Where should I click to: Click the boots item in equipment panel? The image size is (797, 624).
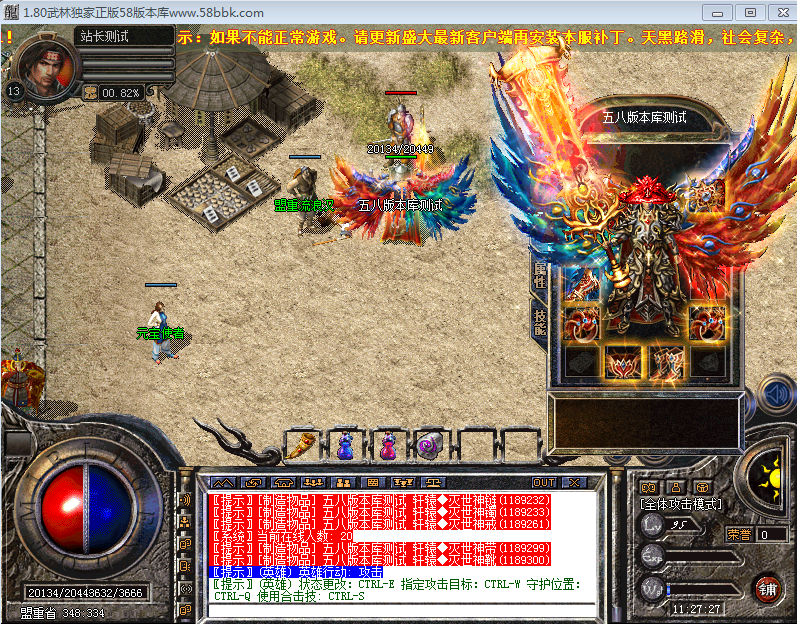[x=666, y=363]
